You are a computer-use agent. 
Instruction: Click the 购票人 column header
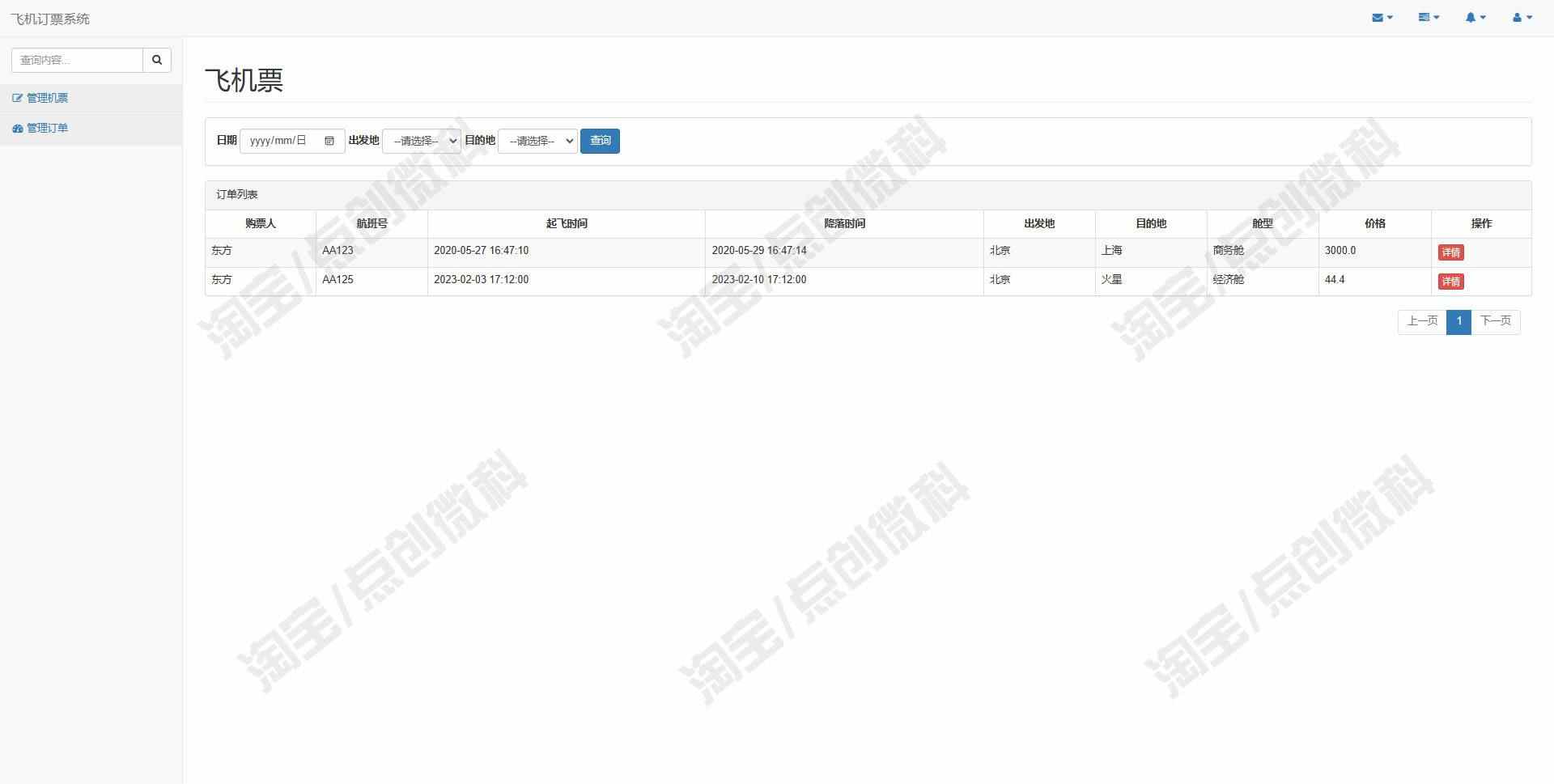[x=261, y=223]
